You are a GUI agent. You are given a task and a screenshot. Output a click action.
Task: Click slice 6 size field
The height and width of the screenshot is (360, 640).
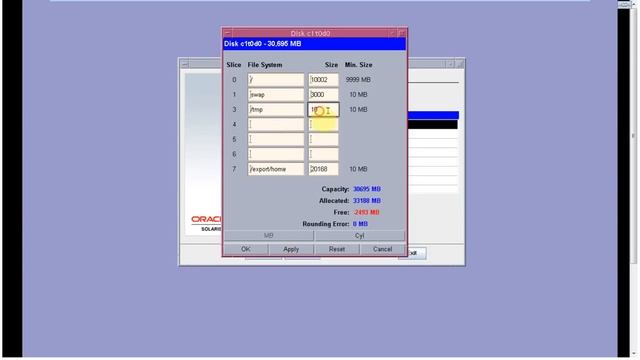tap(323, 154)
